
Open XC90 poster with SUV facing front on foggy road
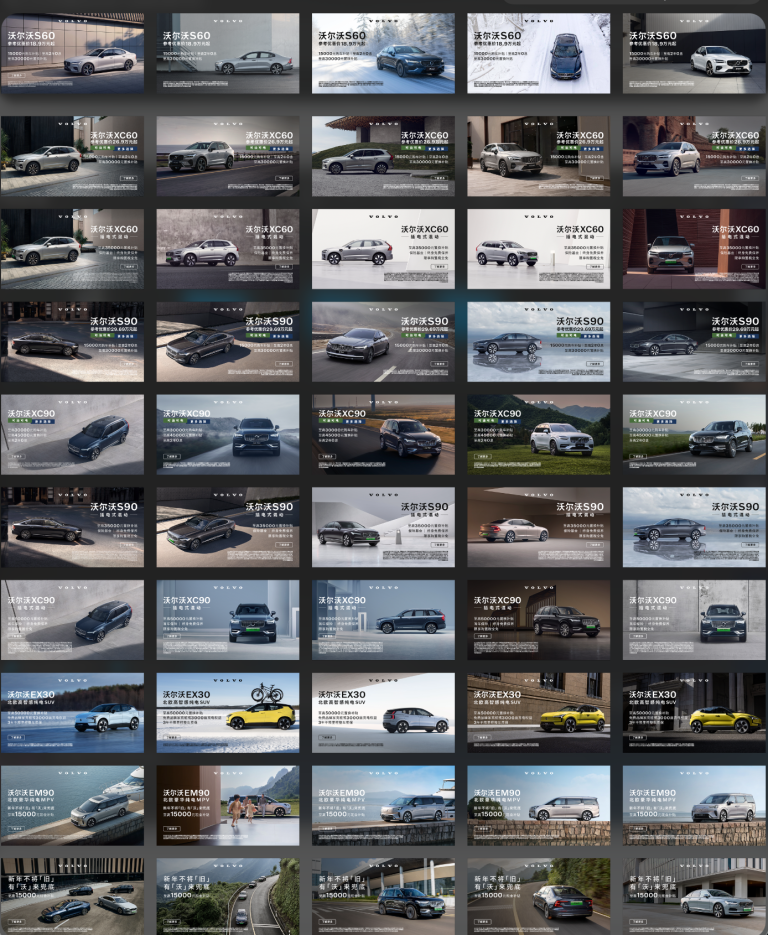coord(227,434)
